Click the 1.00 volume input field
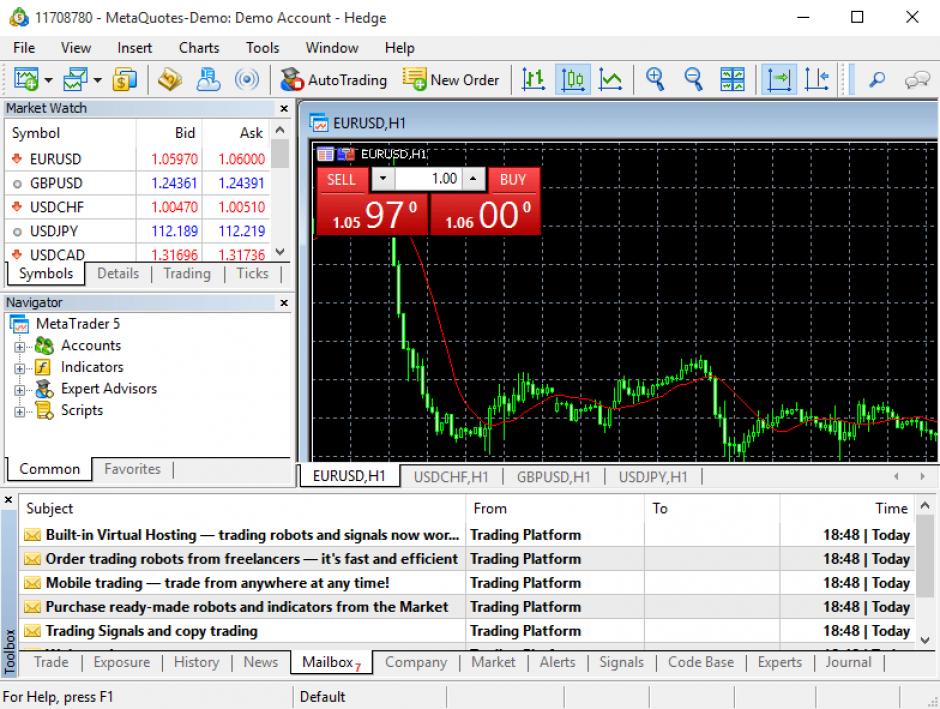This screenshot has height=709, width=940. click(x=429, y=179)
